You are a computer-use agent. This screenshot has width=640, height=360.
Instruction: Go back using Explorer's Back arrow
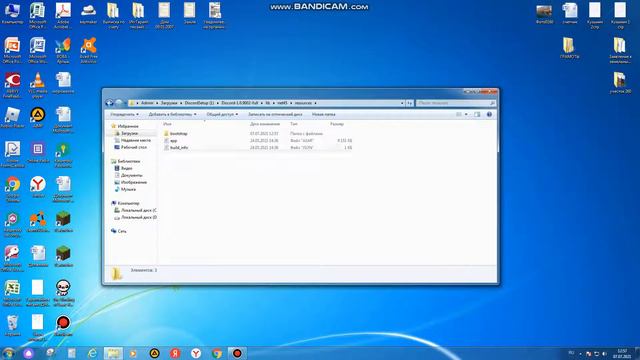pos(109,103)
